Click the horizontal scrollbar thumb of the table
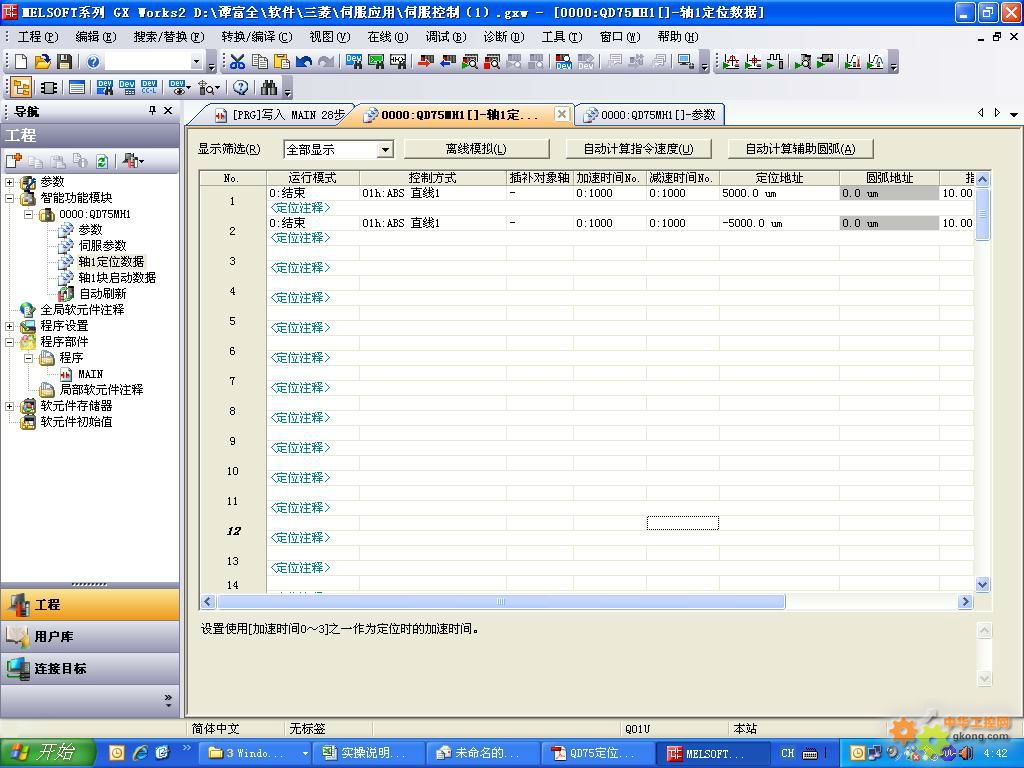Image resolution: width=1024 pixels, height=768 pixels. (x=501, y=601)
